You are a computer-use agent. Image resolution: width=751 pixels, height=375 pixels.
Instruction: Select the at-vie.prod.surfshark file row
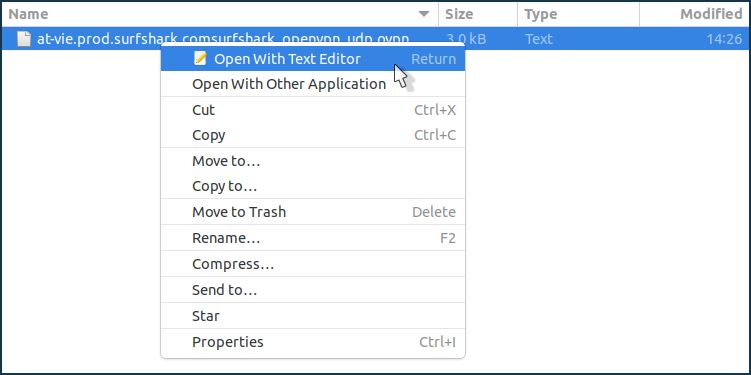click(376, 39)
